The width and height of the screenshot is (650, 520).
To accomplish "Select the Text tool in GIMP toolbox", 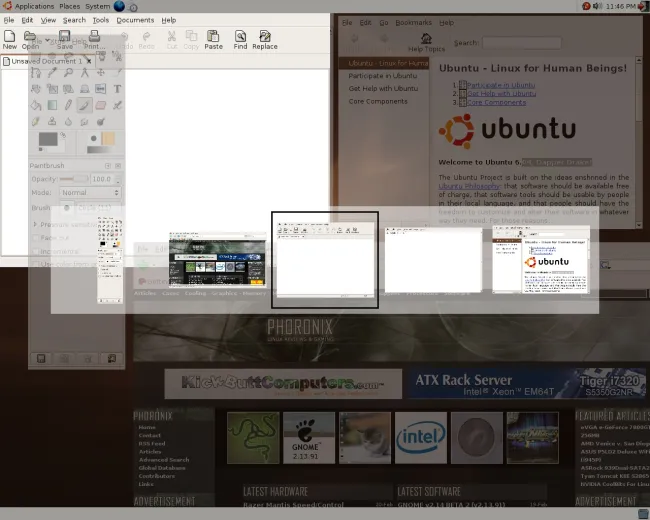I will (x=117, y=89).
